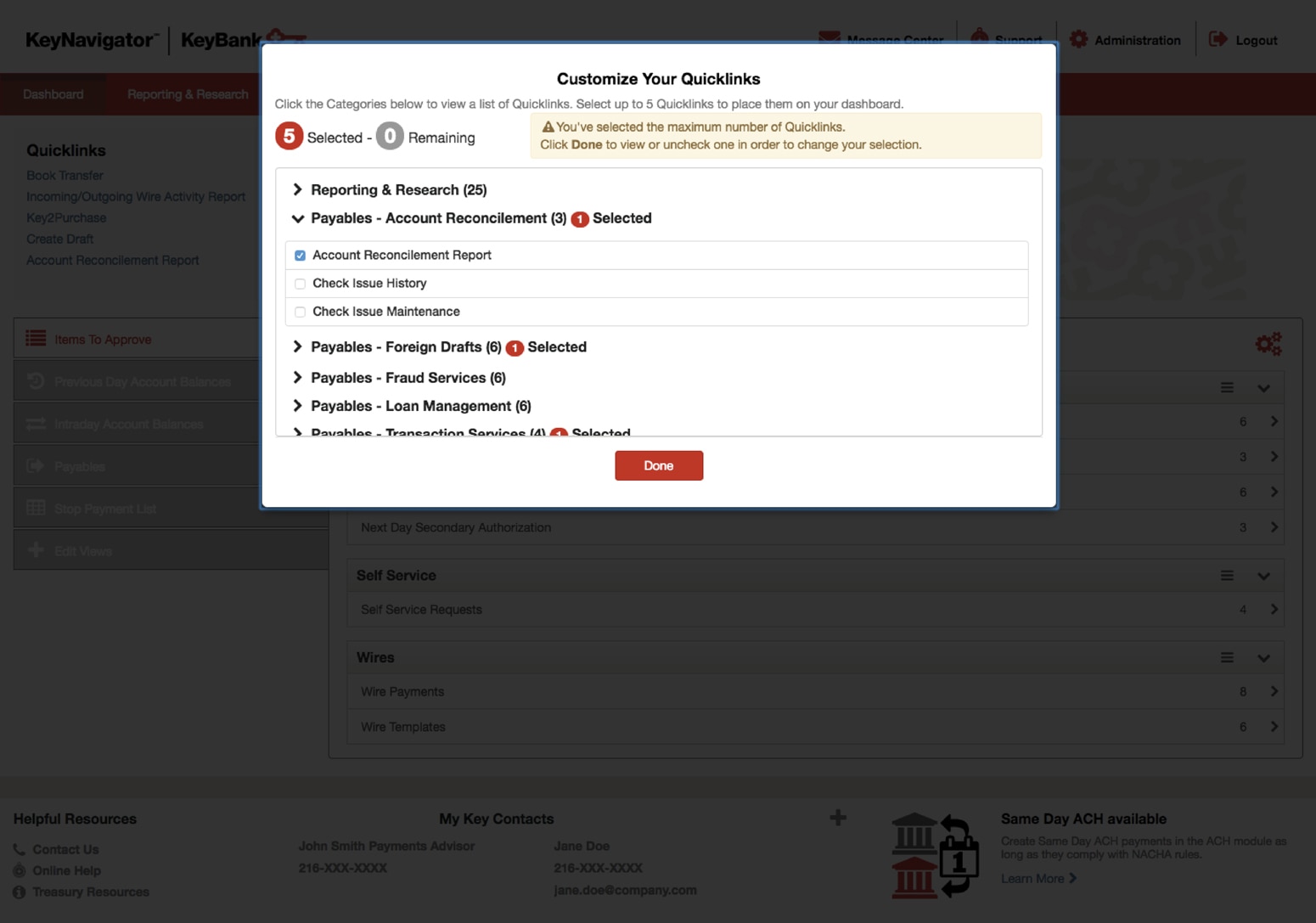Open dashboard settings gears icon

click(x=1268, y=344)
